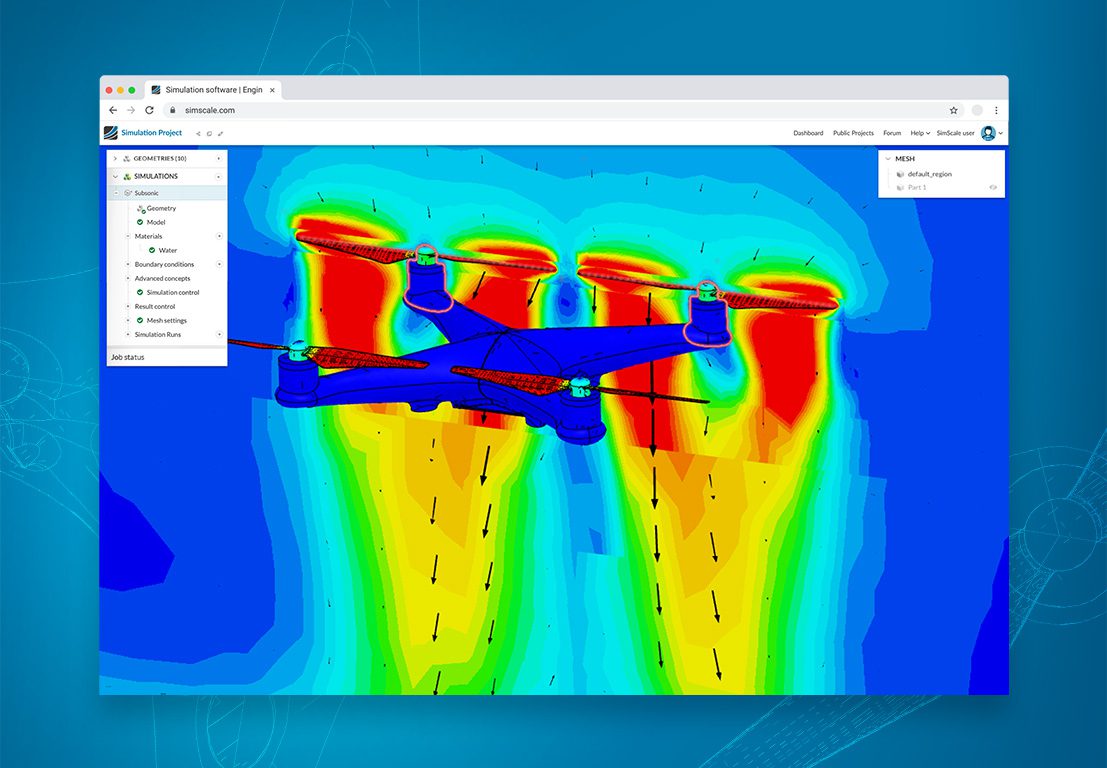This screenshot has width=1107, height=768.
Task: Click the Geometry item icon under Subsonic
Action: 140,208
